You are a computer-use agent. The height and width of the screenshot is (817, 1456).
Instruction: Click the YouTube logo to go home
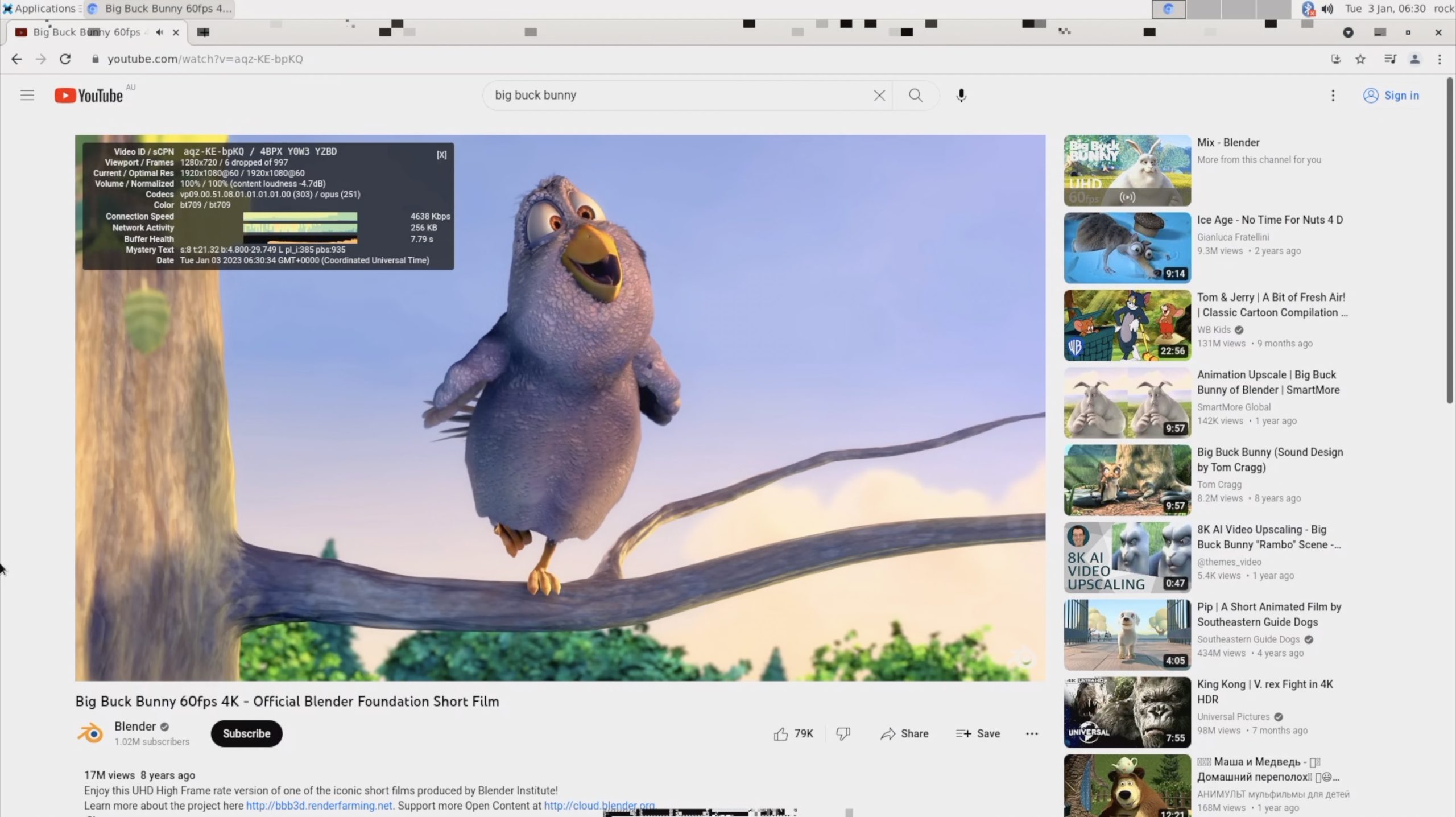(x=89, y=95)
